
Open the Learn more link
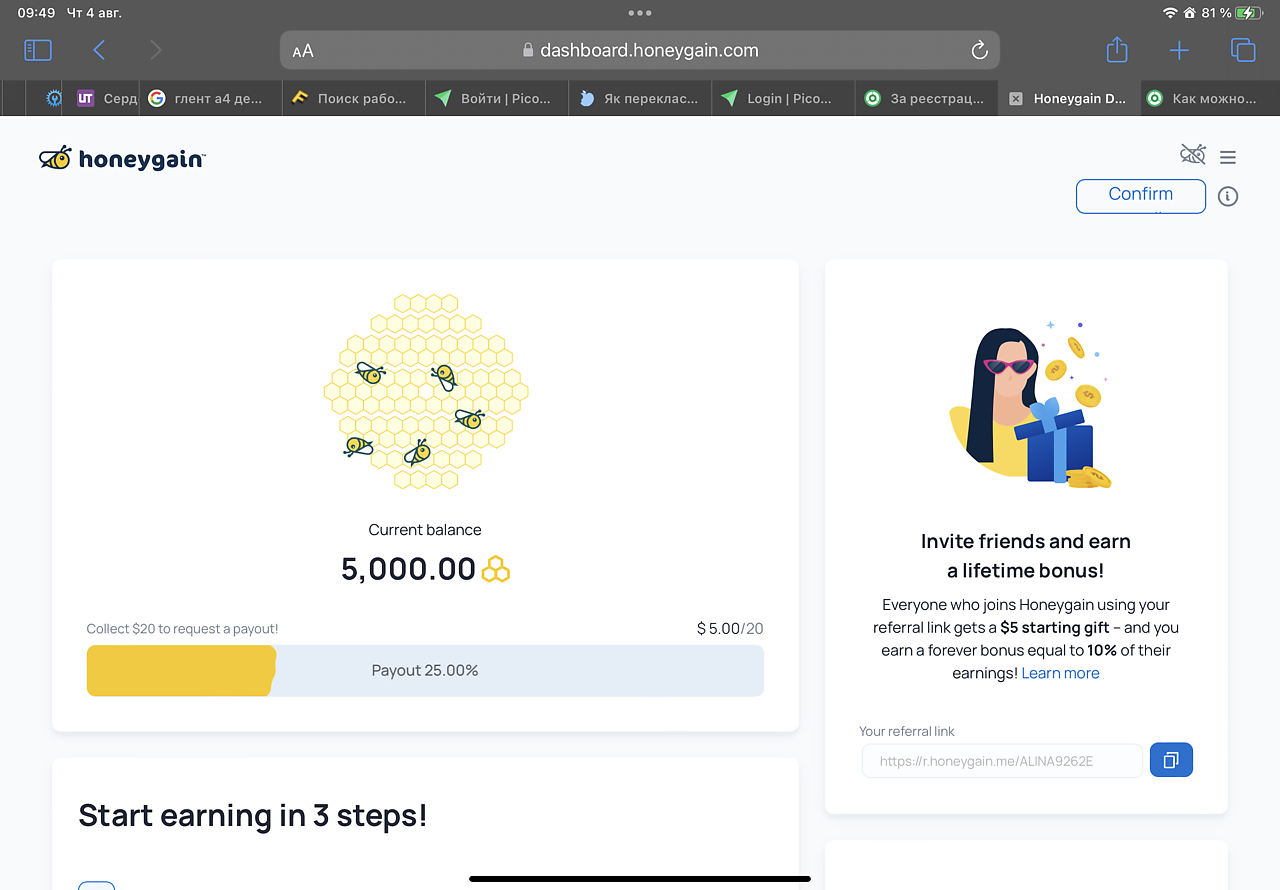(1060, 673)
